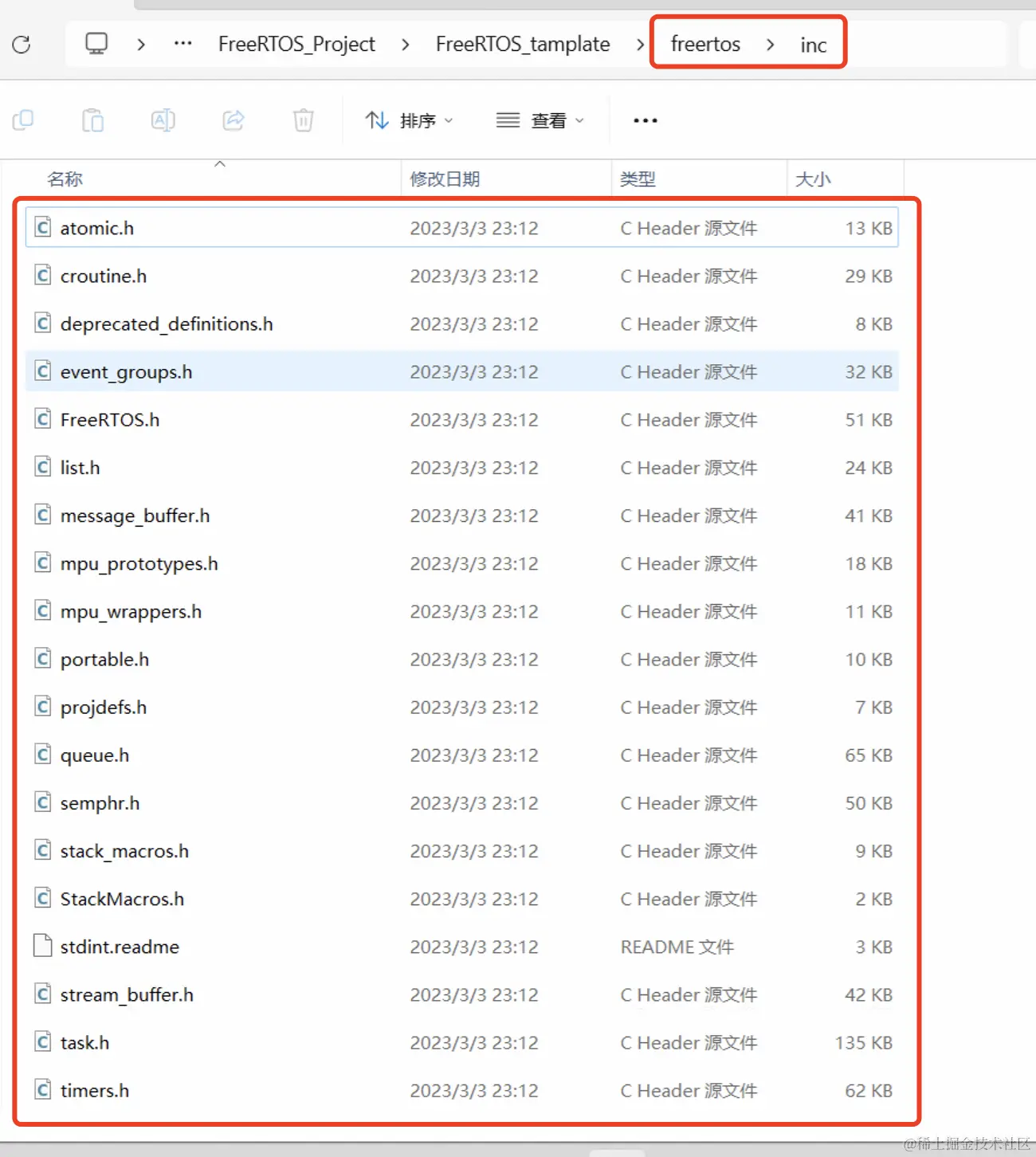Select the file name message_buffer.h
Image resolution: width=1036 pixels, height=1157 pixels.
pos(135,516)
